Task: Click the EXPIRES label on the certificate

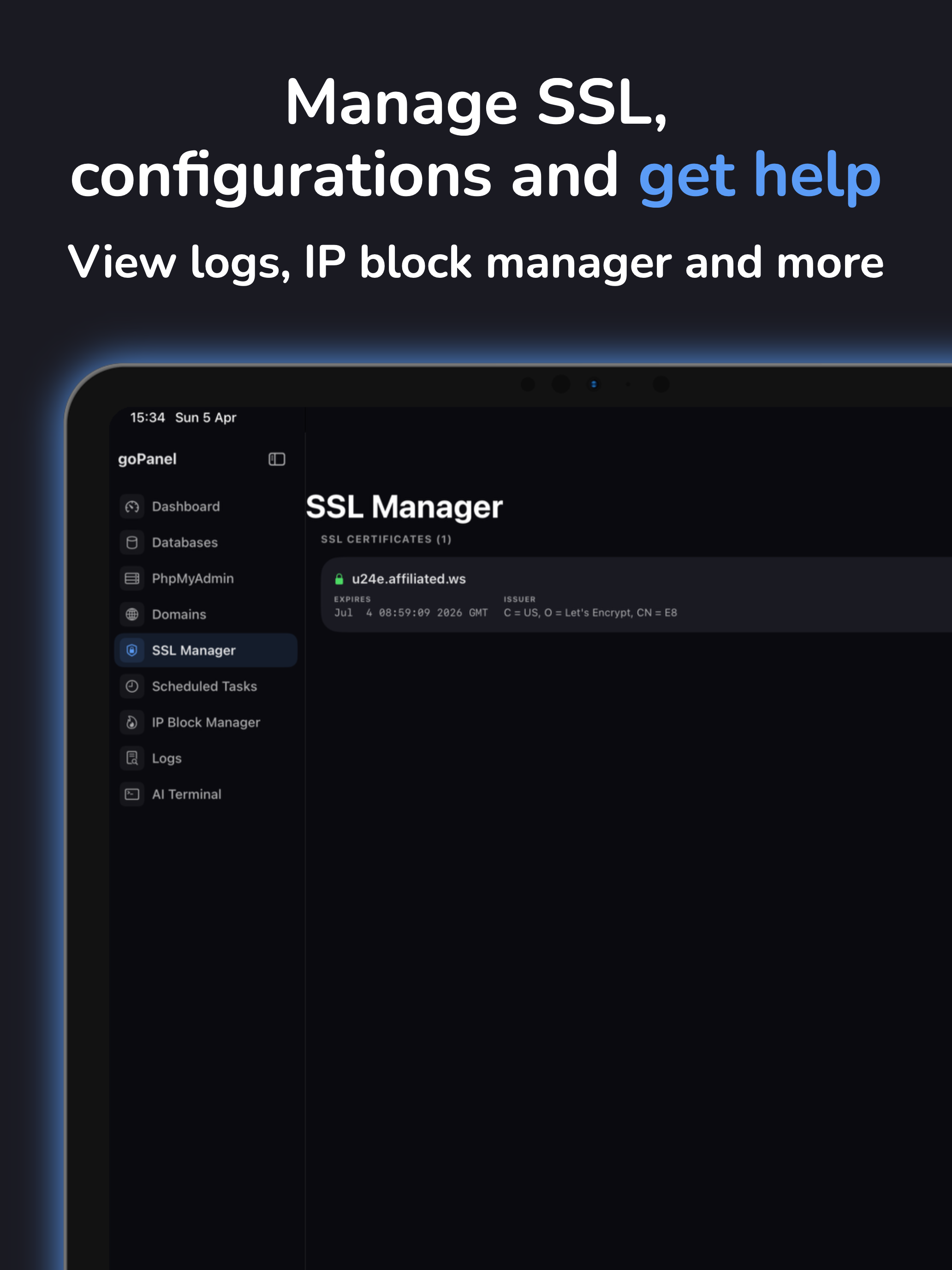Action: click(352, 599)
